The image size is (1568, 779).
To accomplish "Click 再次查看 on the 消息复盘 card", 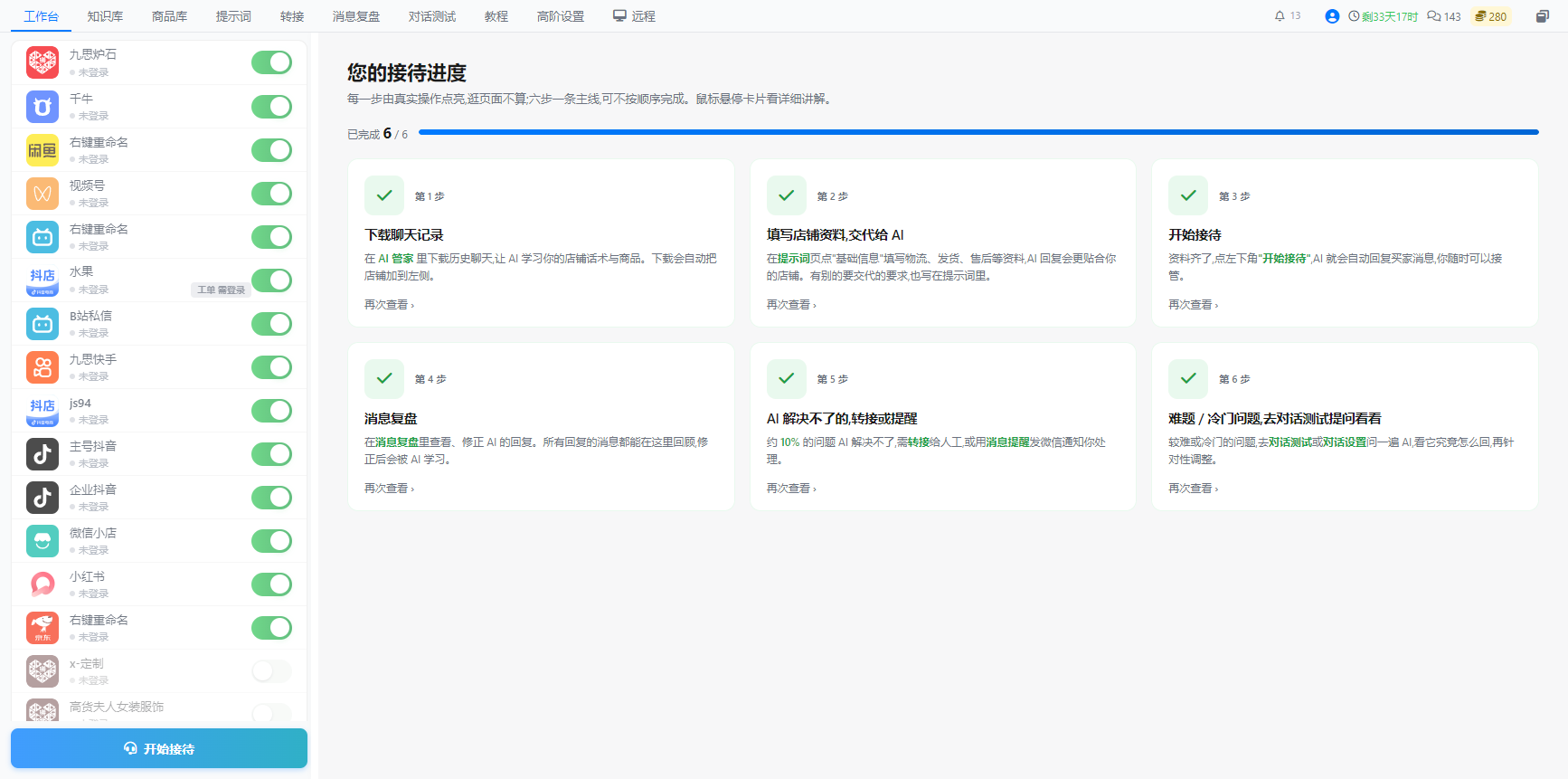I will click(389, 489).
